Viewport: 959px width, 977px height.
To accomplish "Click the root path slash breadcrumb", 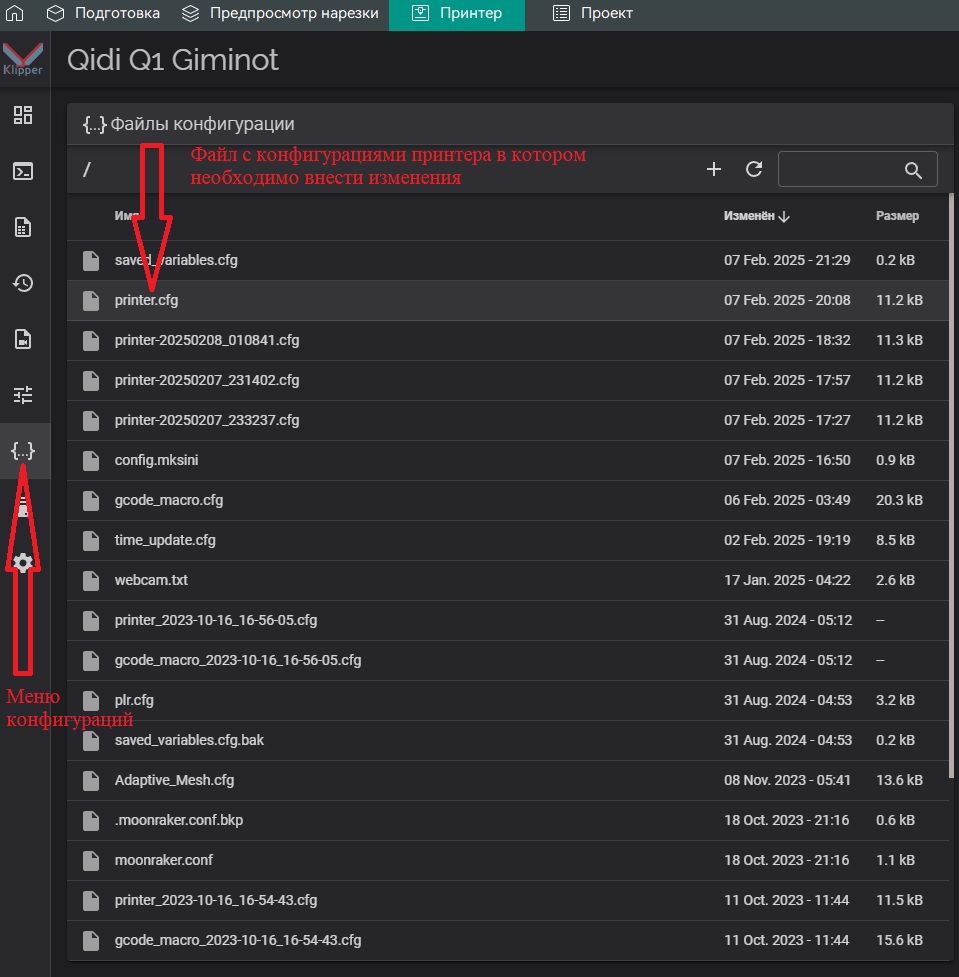I will [x=87, y=169].
